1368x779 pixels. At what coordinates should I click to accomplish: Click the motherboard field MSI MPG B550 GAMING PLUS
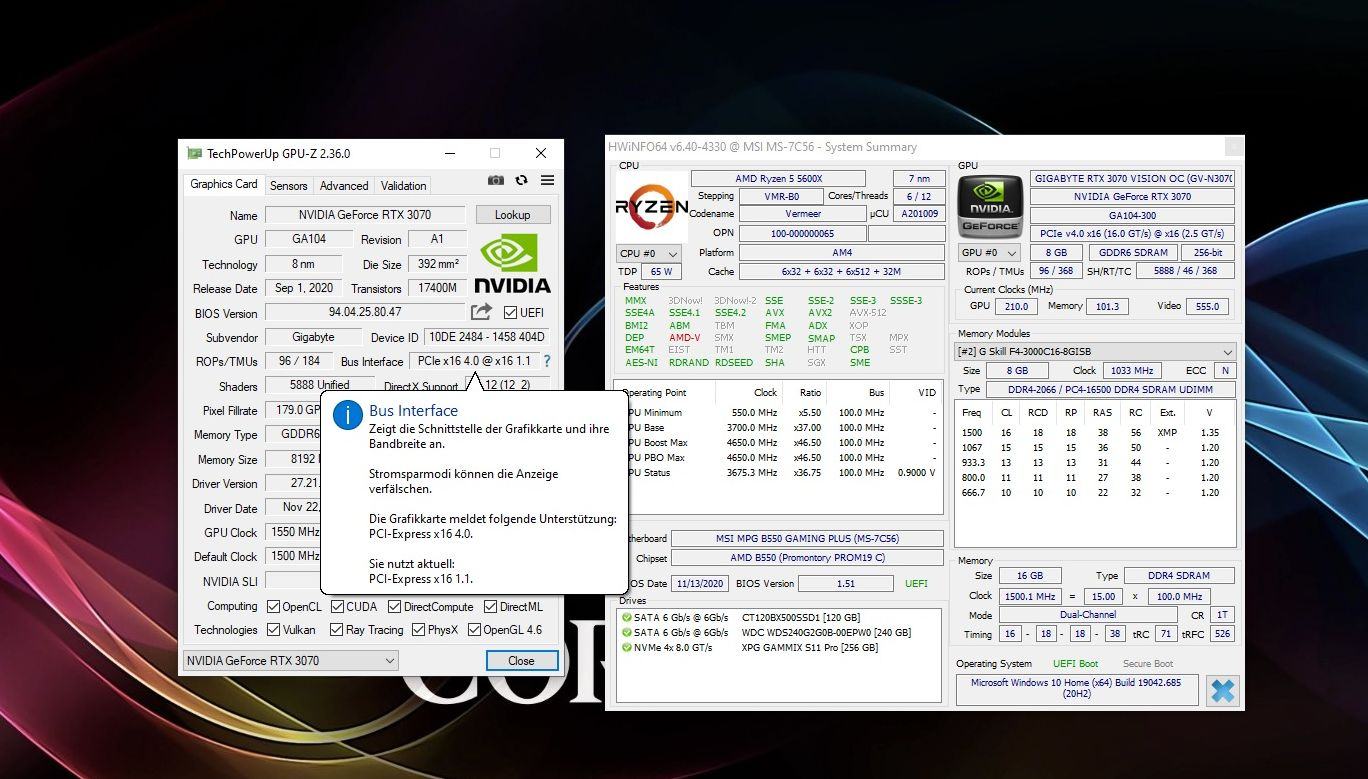(807, 538)
